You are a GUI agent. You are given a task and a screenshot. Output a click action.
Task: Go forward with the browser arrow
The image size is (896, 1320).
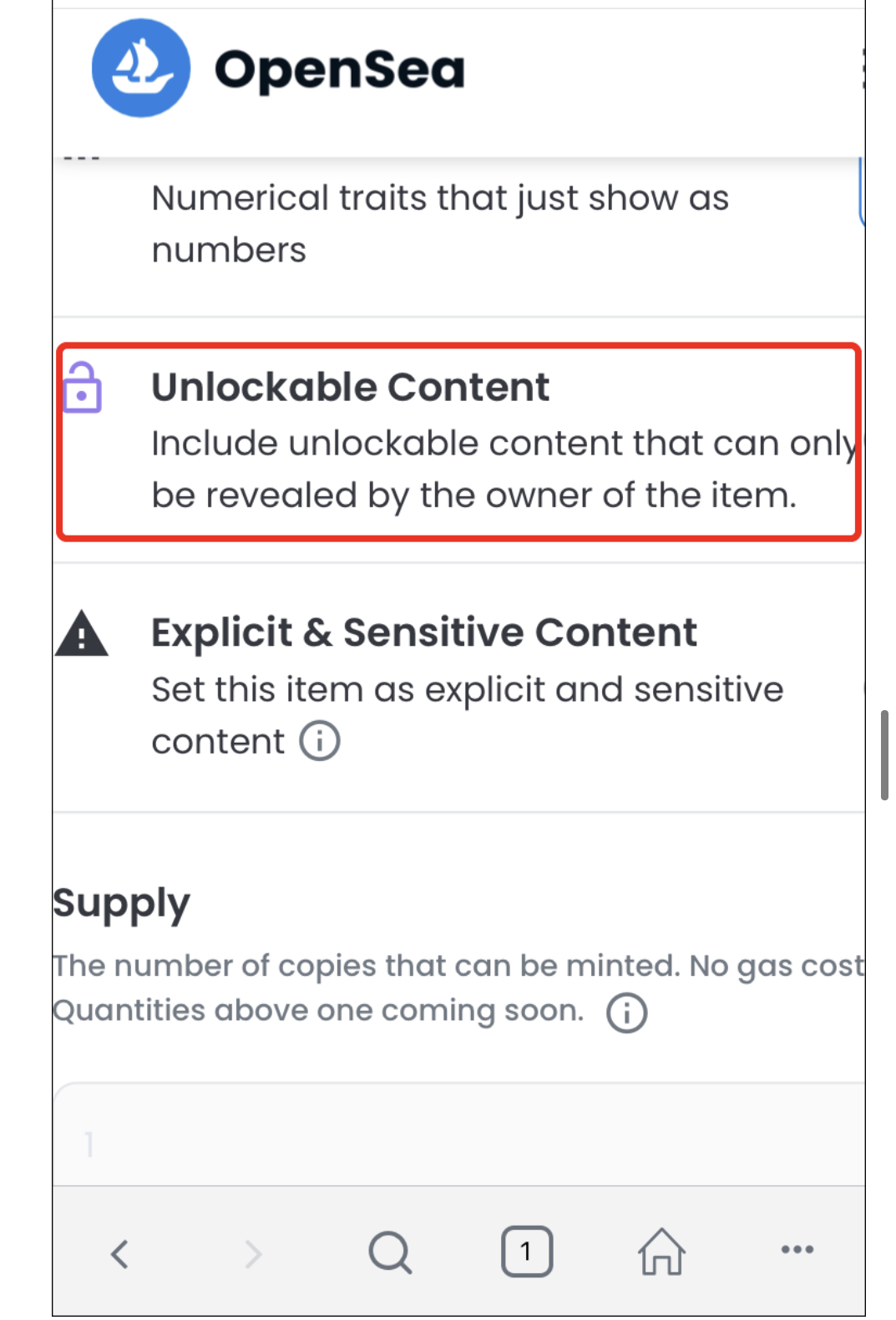[253, 1253]
